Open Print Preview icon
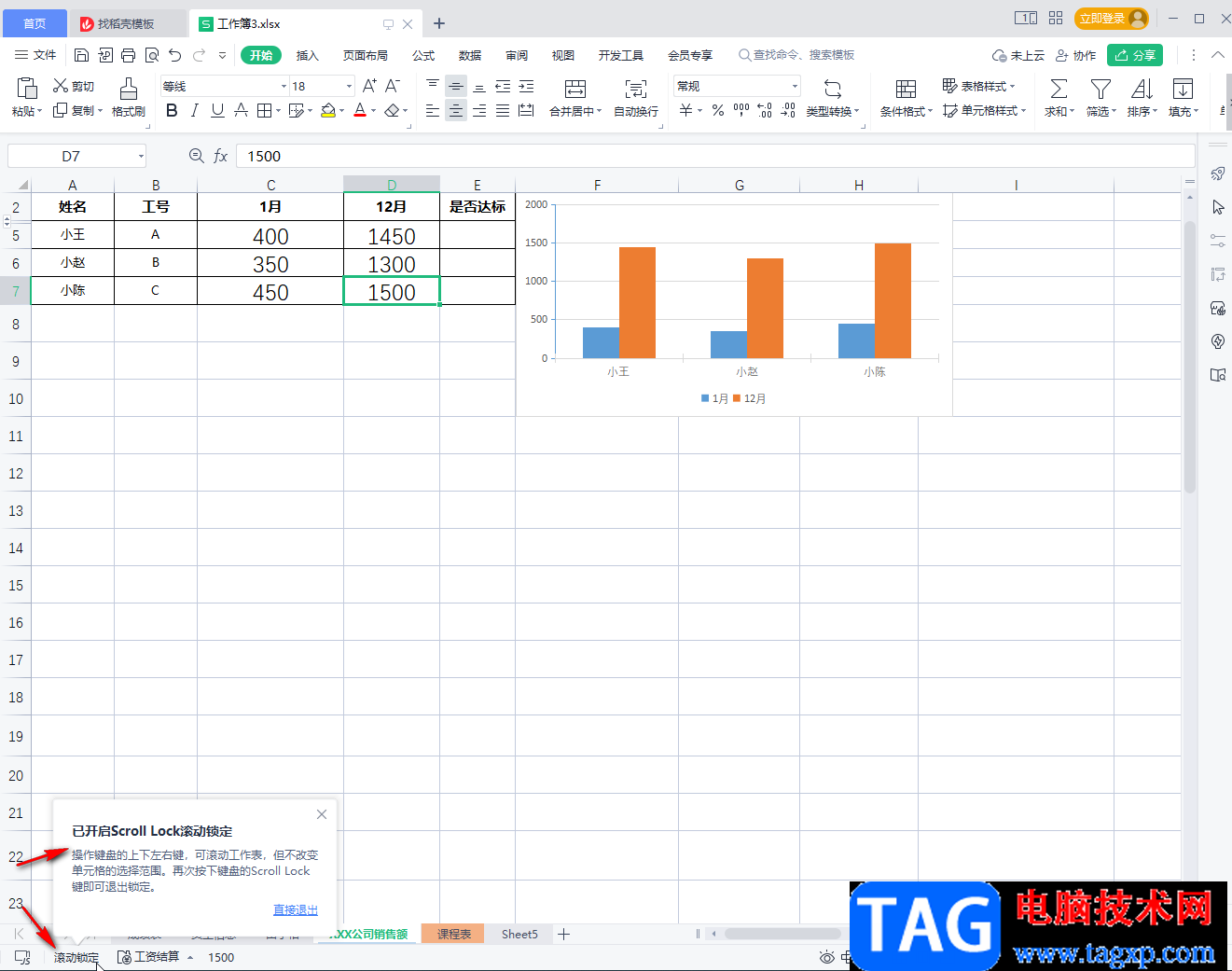This screenshot has width=1232, height=971. (x=152, y=55)
